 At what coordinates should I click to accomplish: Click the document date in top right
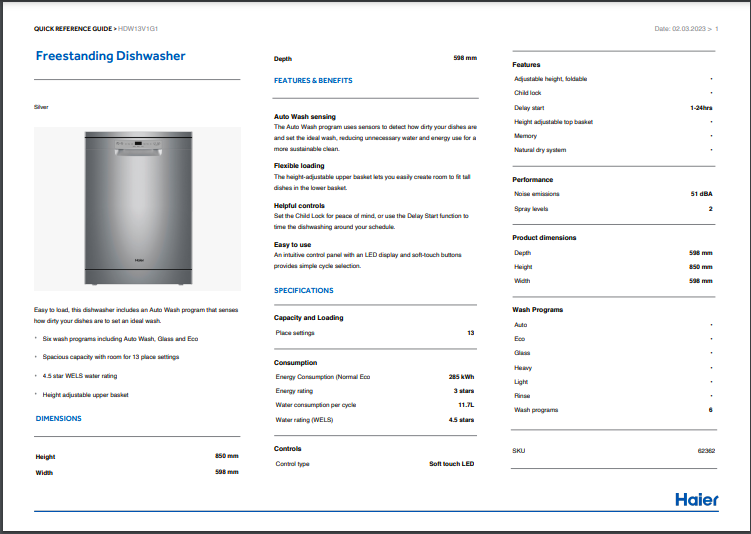coord(680,29)
